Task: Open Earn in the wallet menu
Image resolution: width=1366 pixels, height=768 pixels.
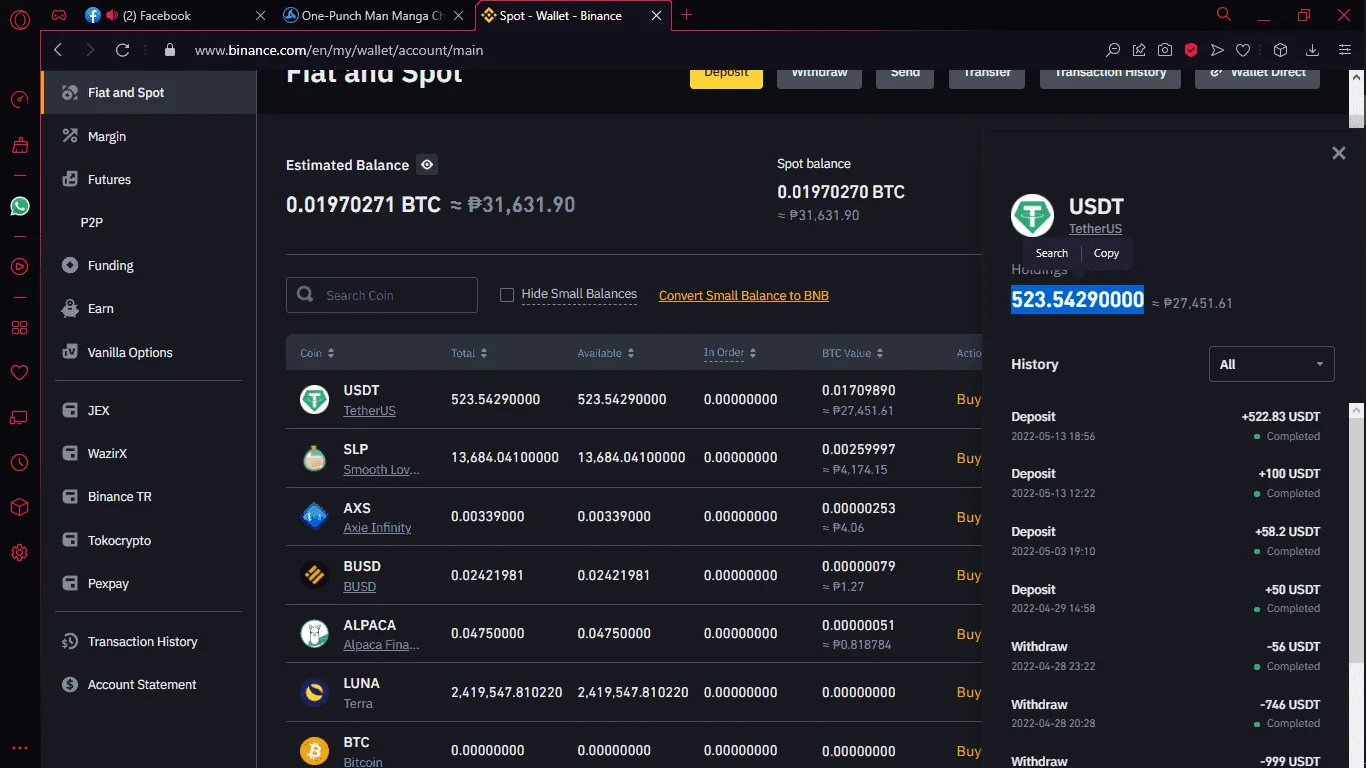Action: click(149, 309)
